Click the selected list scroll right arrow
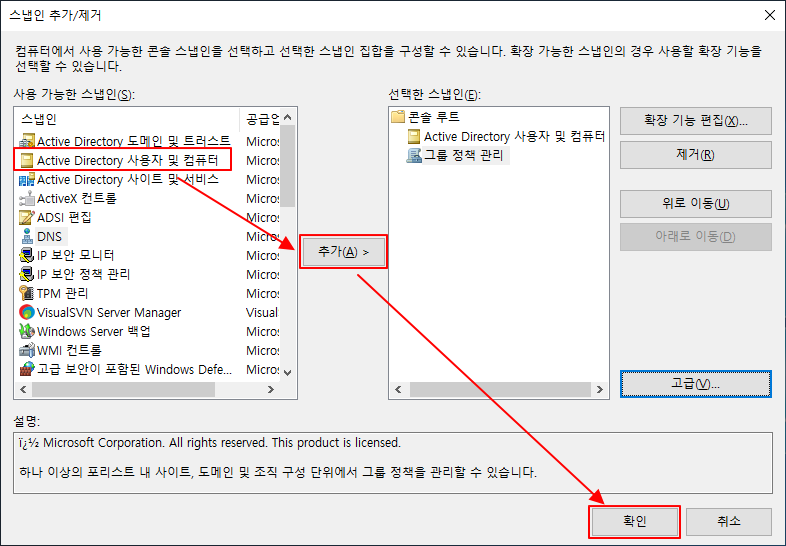 pyautogui.click(x=600, y=390)
